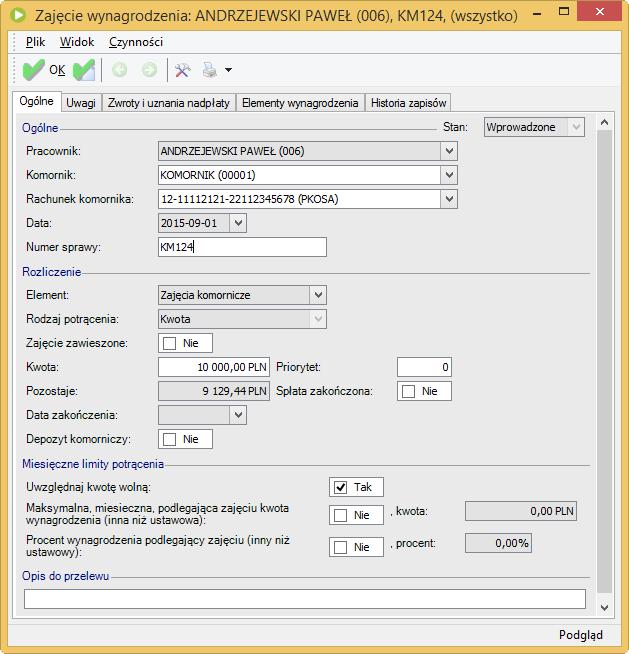629x654 pixels.
Task: Close the Zajęcie wynagrodzenia window
Action: (600, 12)
